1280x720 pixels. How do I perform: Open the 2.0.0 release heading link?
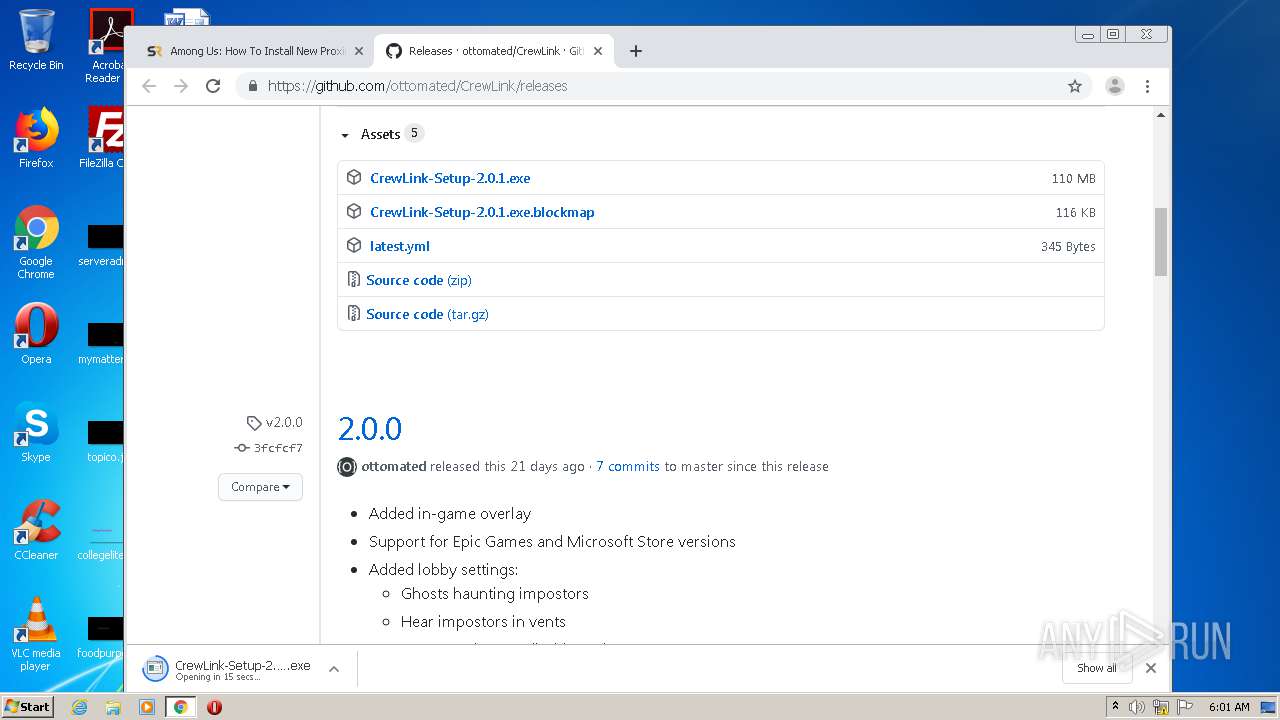[x=370, y=429]
